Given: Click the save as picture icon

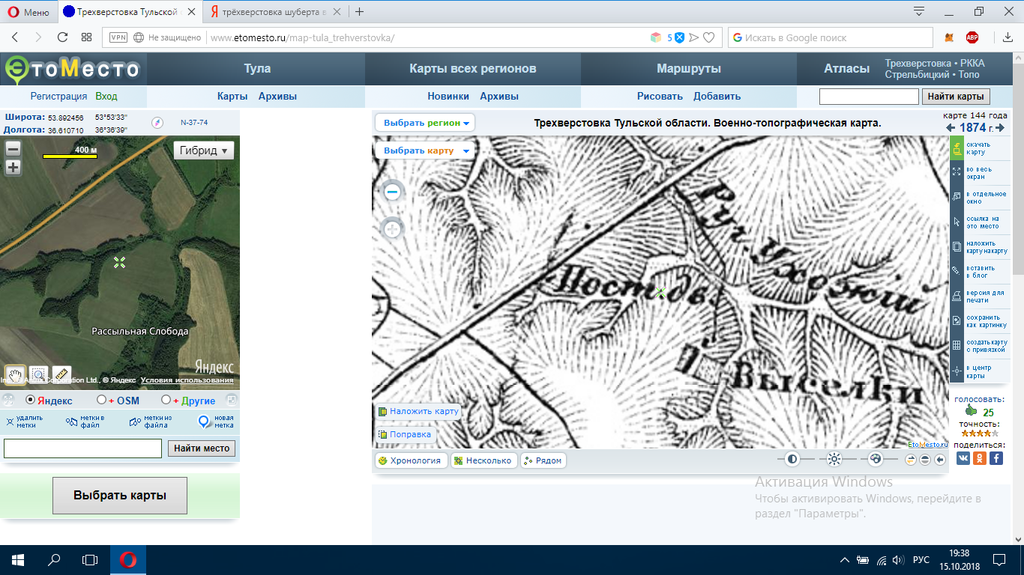Looking at the screenshot, I should coord(956,320).
